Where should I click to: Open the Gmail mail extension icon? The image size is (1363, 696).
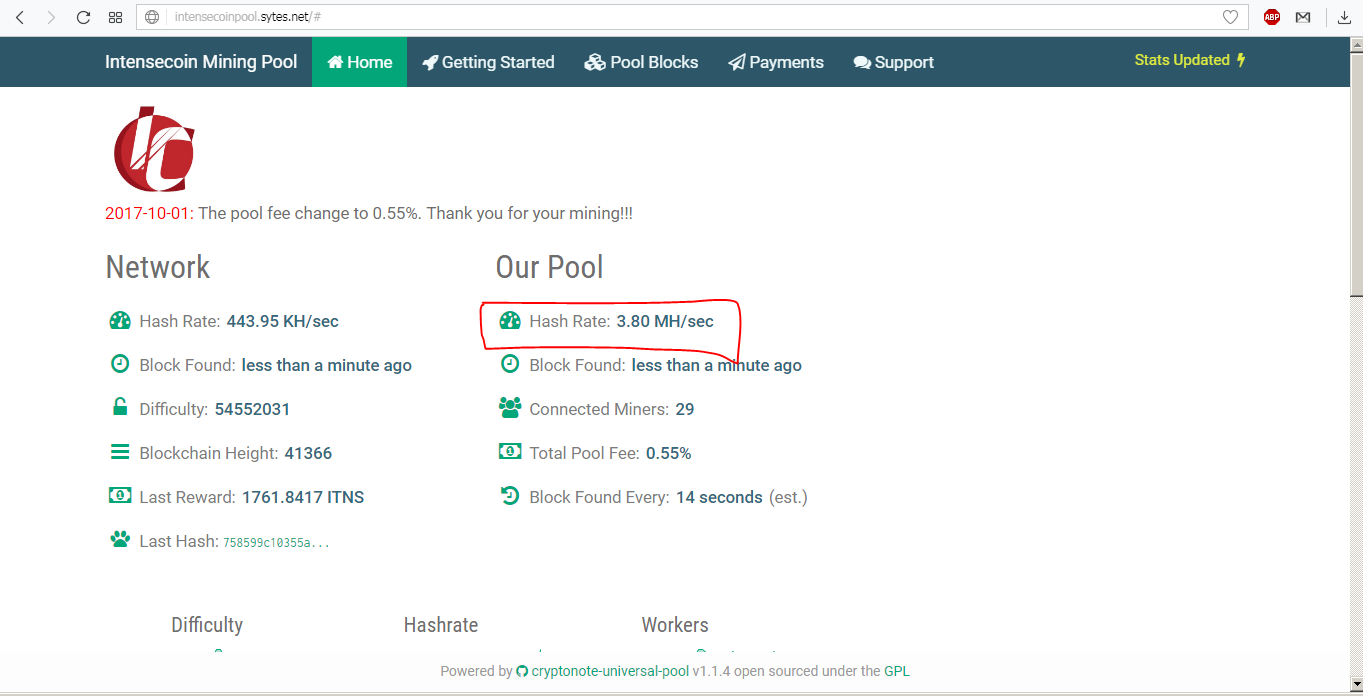pos(1303,17)
